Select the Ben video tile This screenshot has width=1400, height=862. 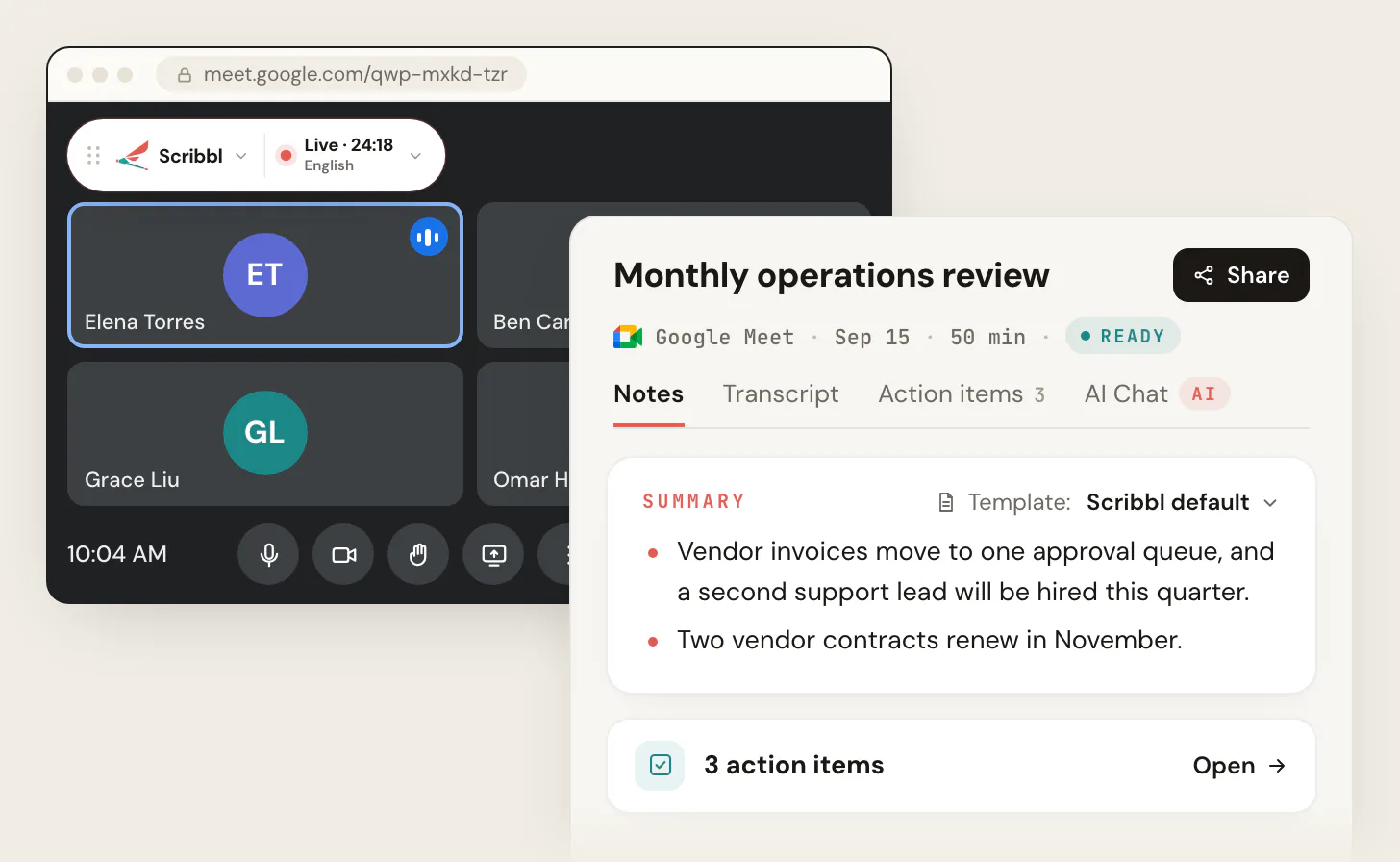(x=524, y=275)
